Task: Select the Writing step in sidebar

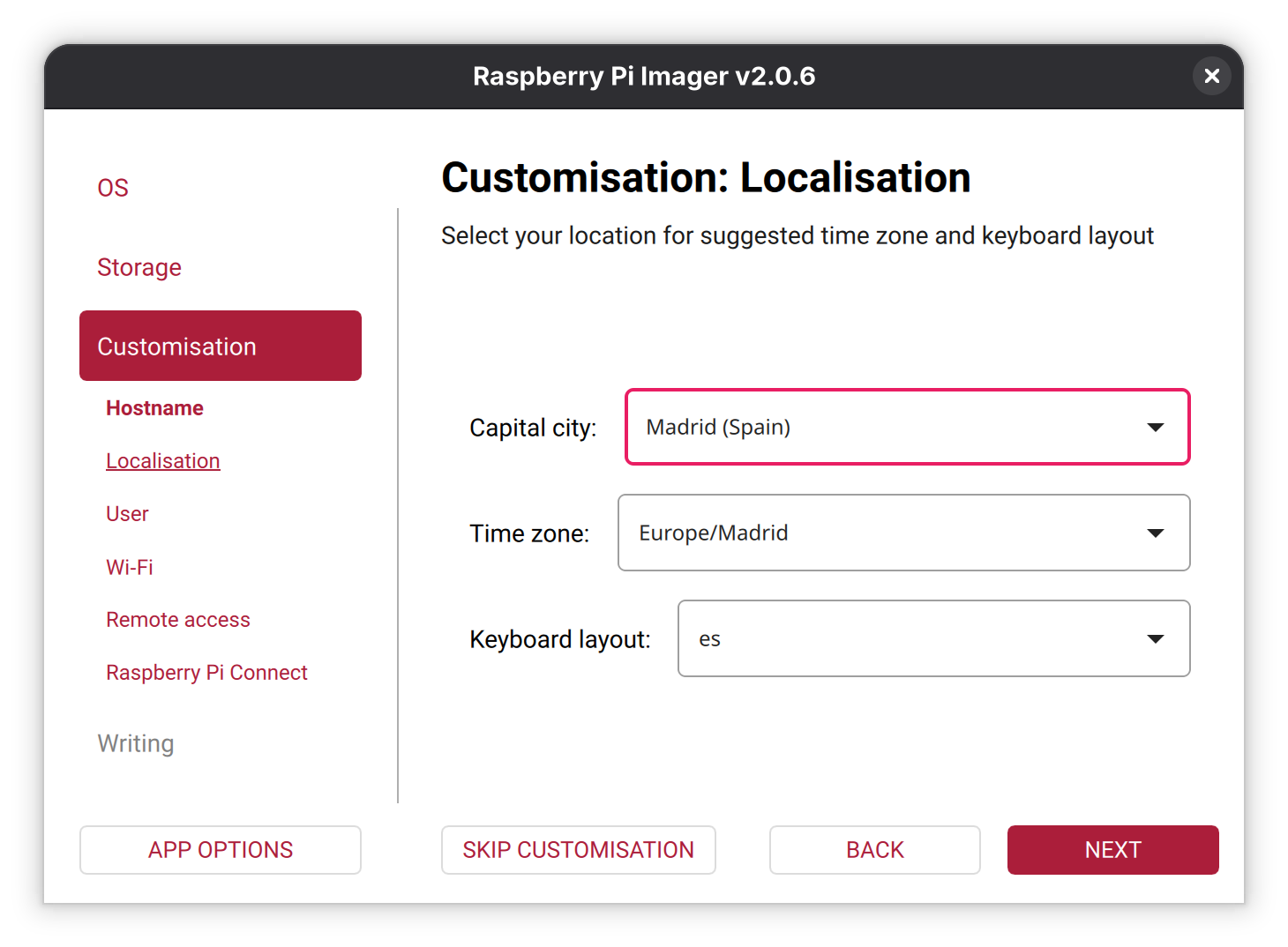Action: tap(136, 743)
